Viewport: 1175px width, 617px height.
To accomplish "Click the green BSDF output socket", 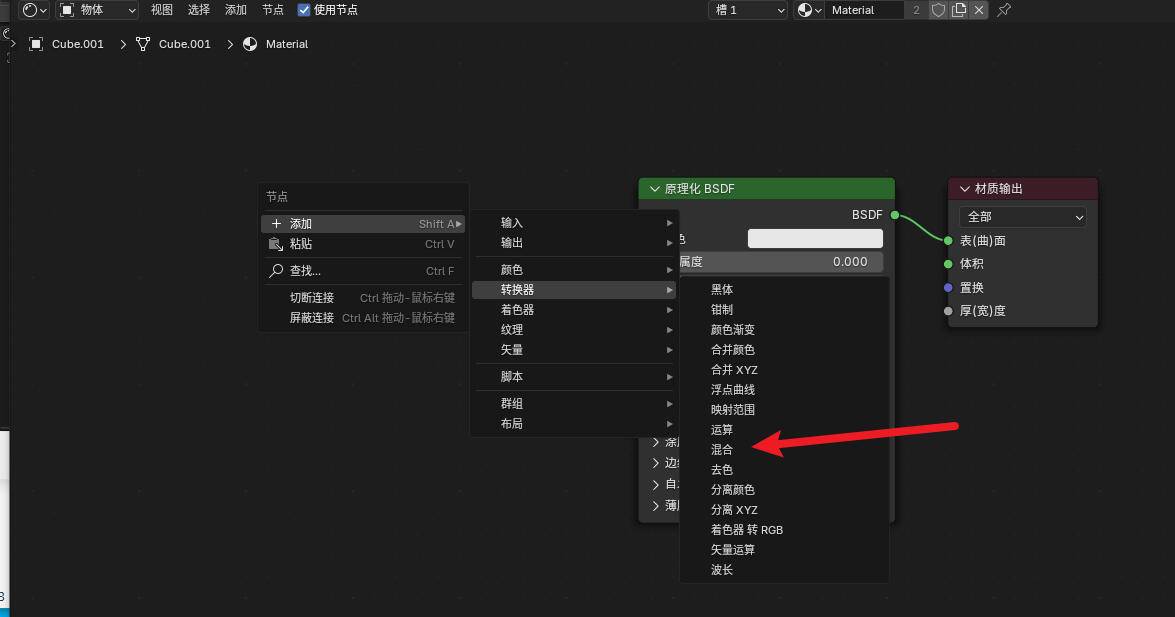I will pyautogui.click(x=895, y=215).
